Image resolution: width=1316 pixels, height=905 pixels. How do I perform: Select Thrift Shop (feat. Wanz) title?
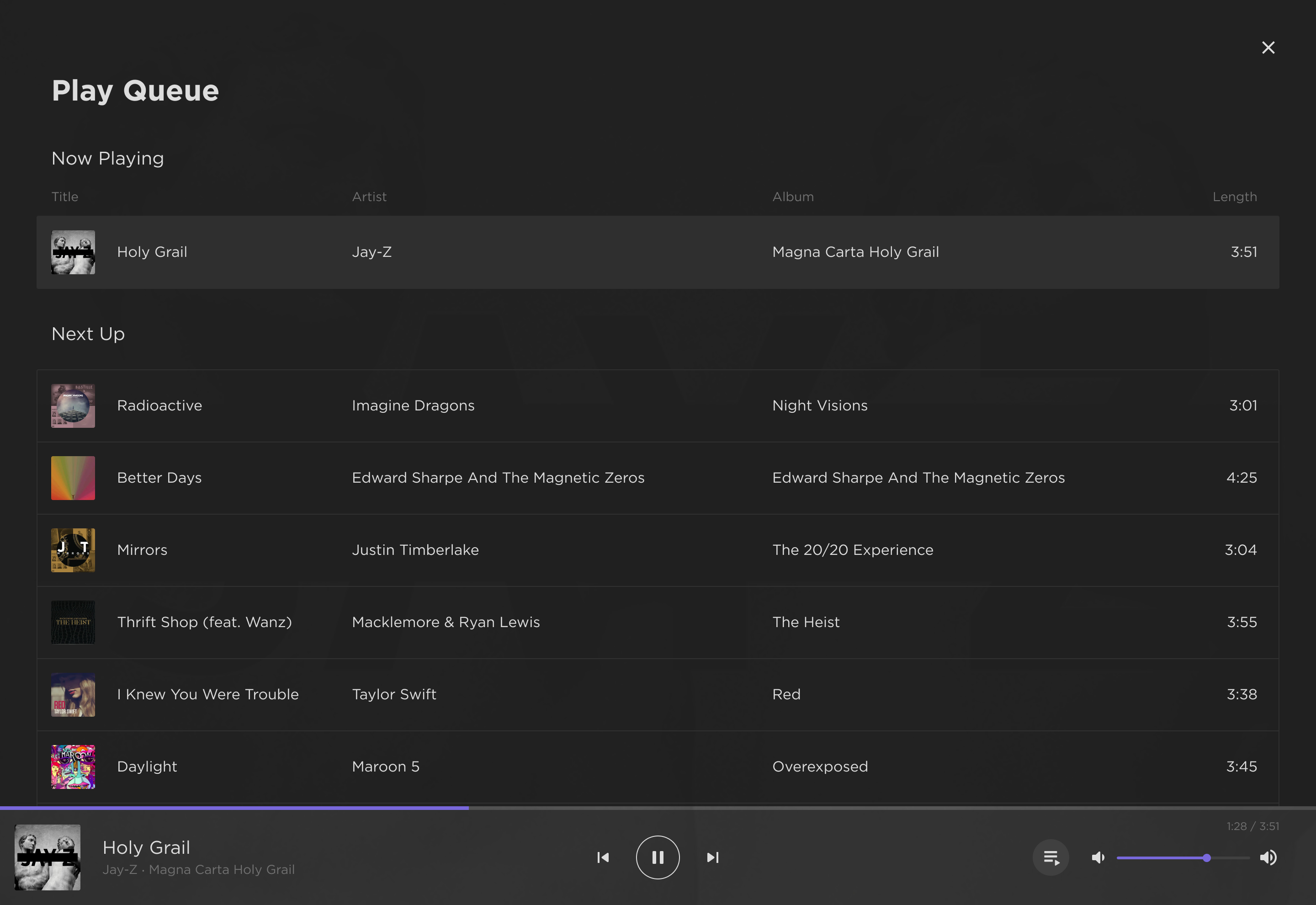pyautogui.click(x=205, y=623)
